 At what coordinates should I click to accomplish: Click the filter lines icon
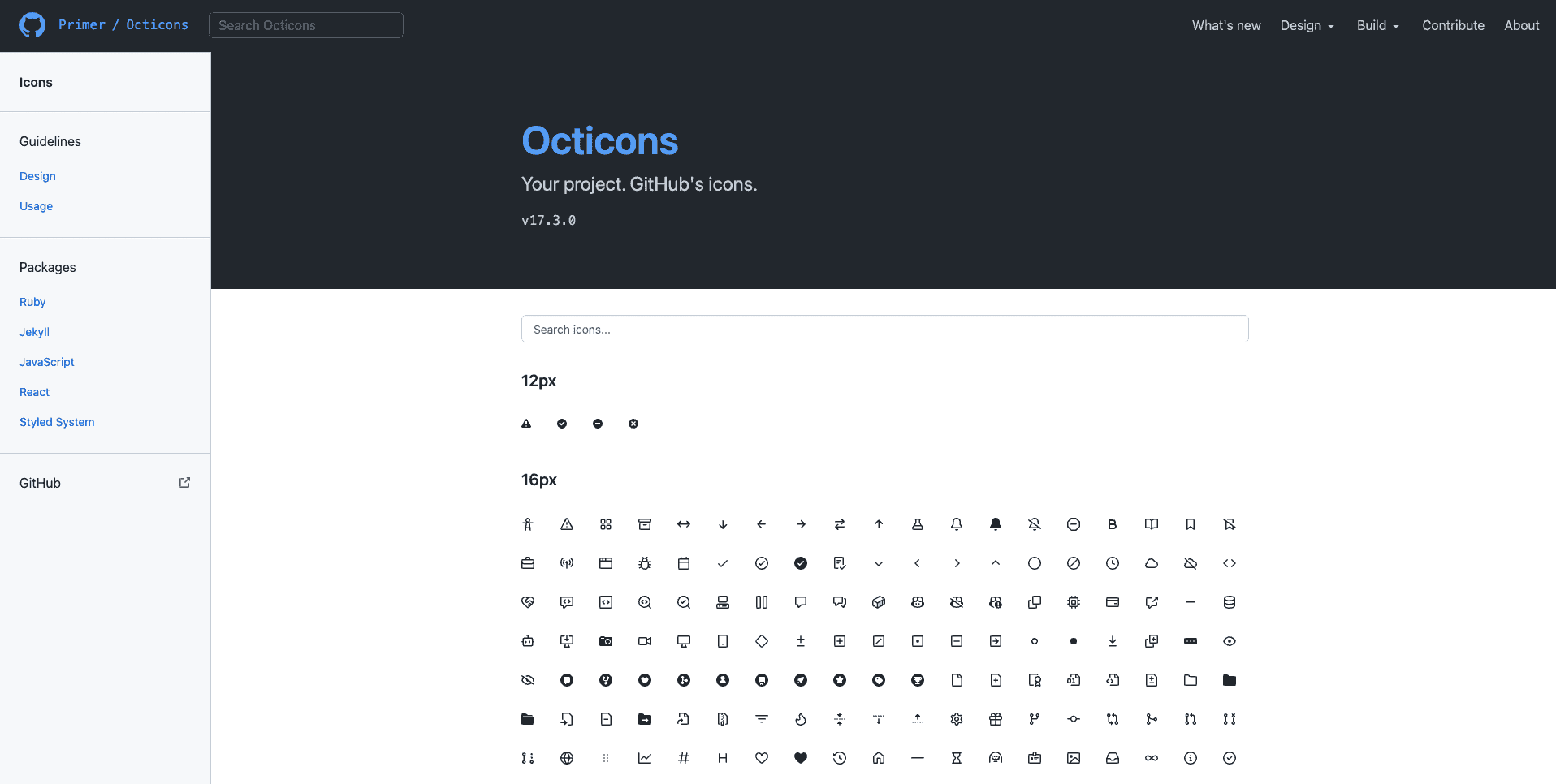762,719
